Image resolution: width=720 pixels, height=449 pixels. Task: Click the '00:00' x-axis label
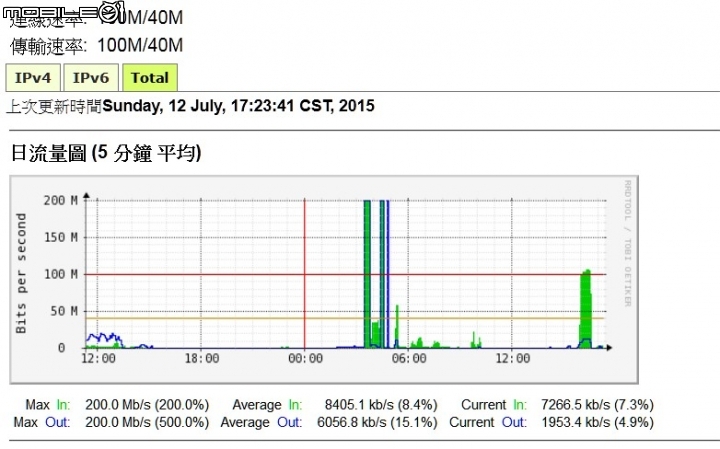coord(305,359)
